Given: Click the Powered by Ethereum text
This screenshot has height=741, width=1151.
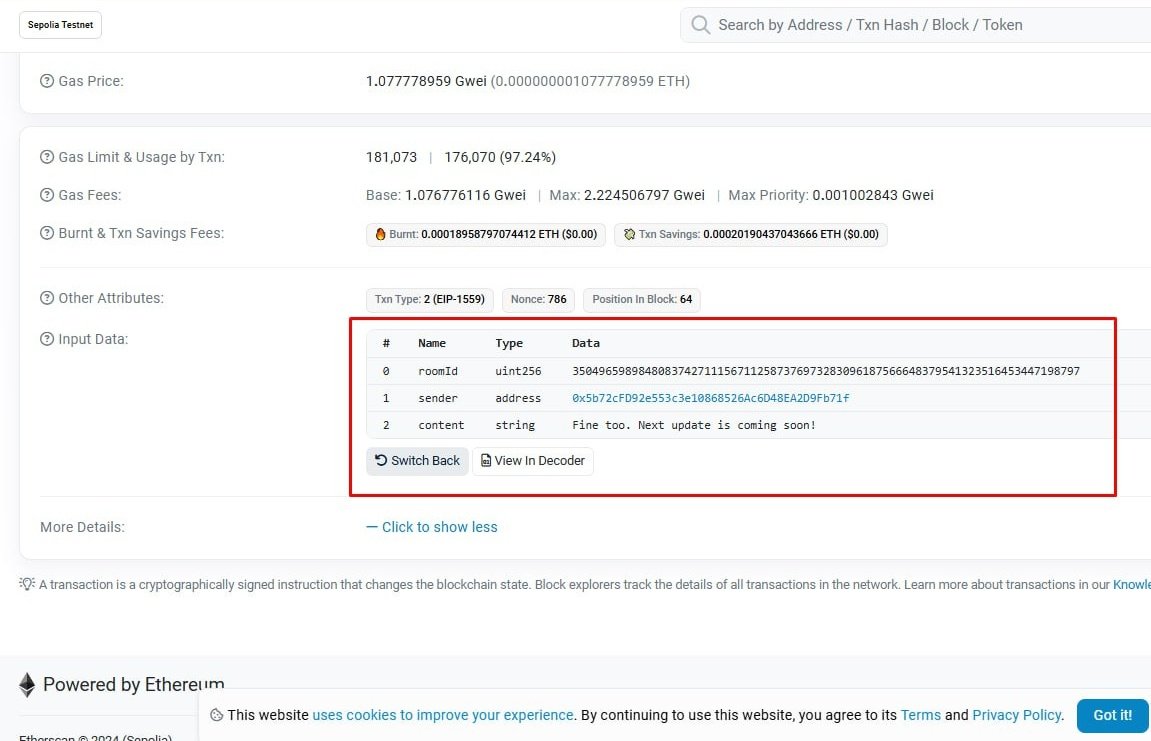Looking at the screenshot, I should click(x=134, y=684).
